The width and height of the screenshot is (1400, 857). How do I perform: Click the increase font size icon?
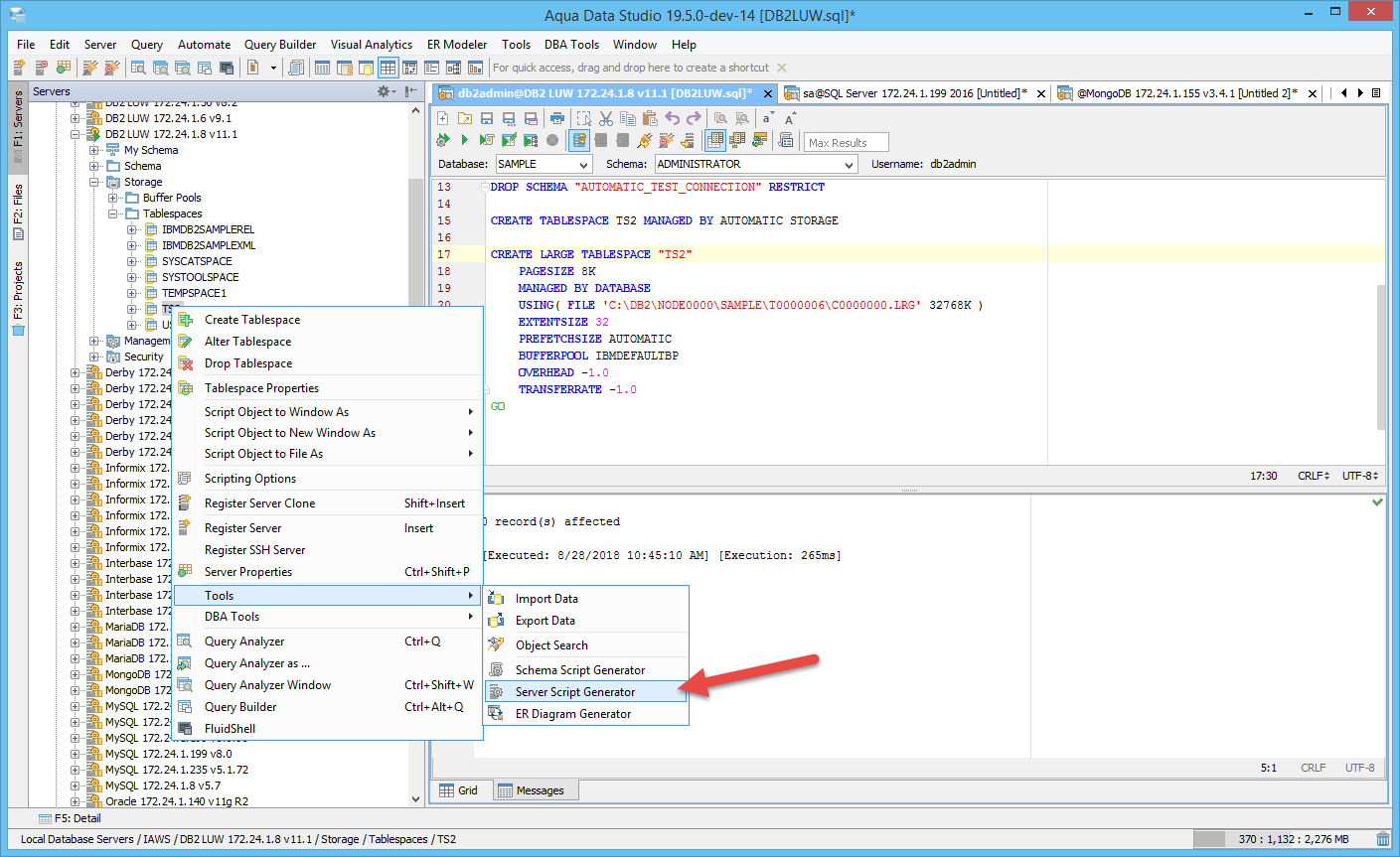791,118
